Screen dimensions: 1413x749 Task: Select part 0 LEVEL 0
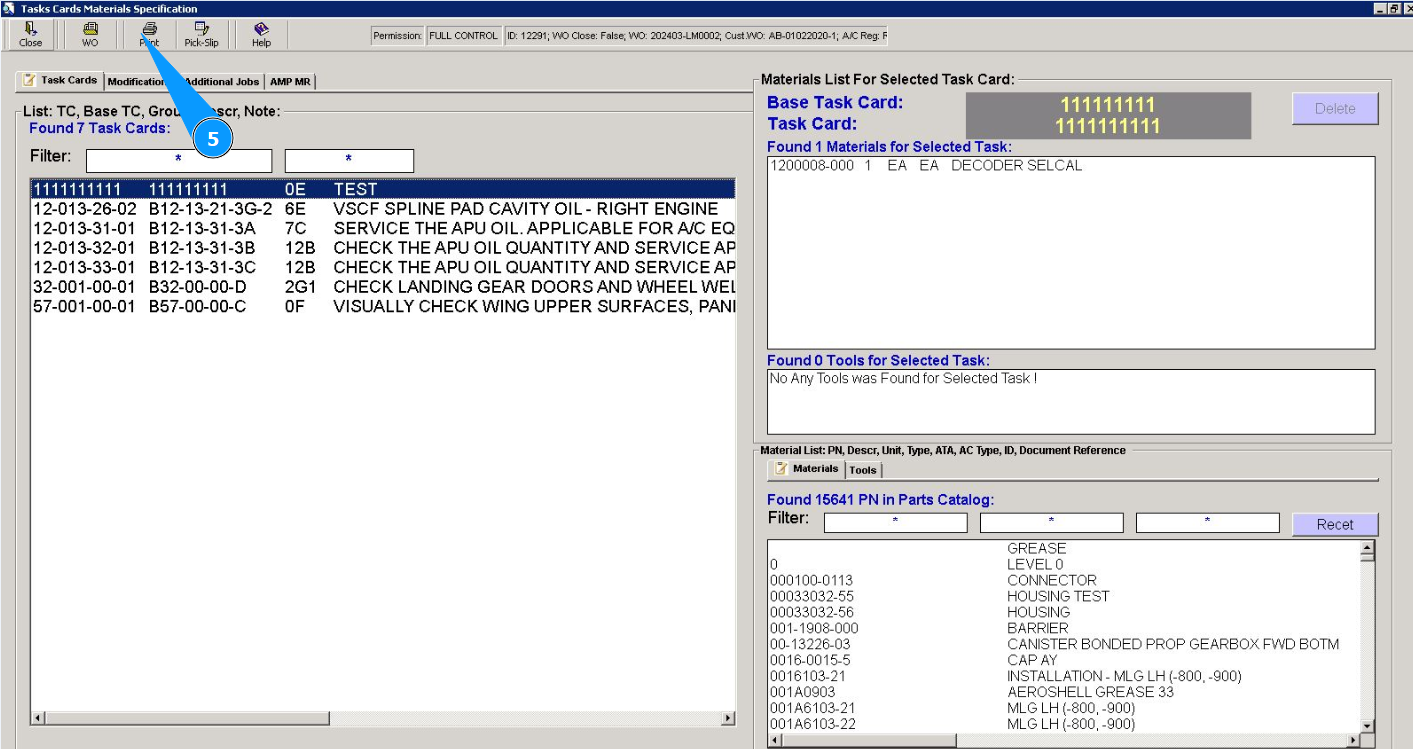[1064, 564]
